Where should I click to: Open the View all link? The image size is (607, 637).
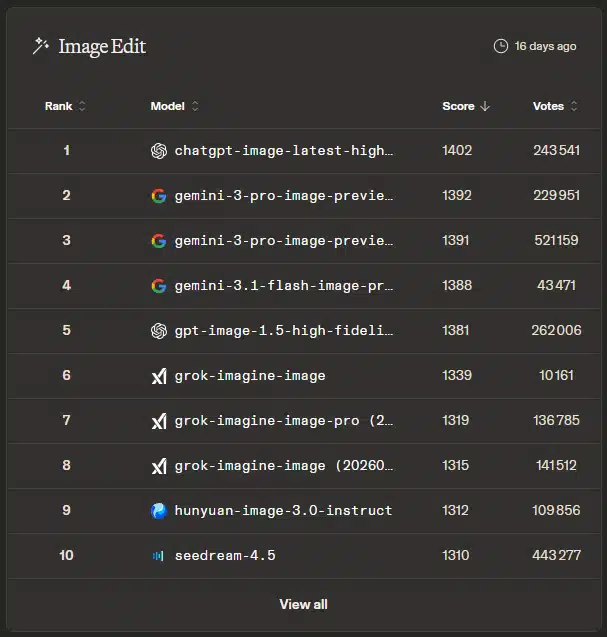coord(303,604)
